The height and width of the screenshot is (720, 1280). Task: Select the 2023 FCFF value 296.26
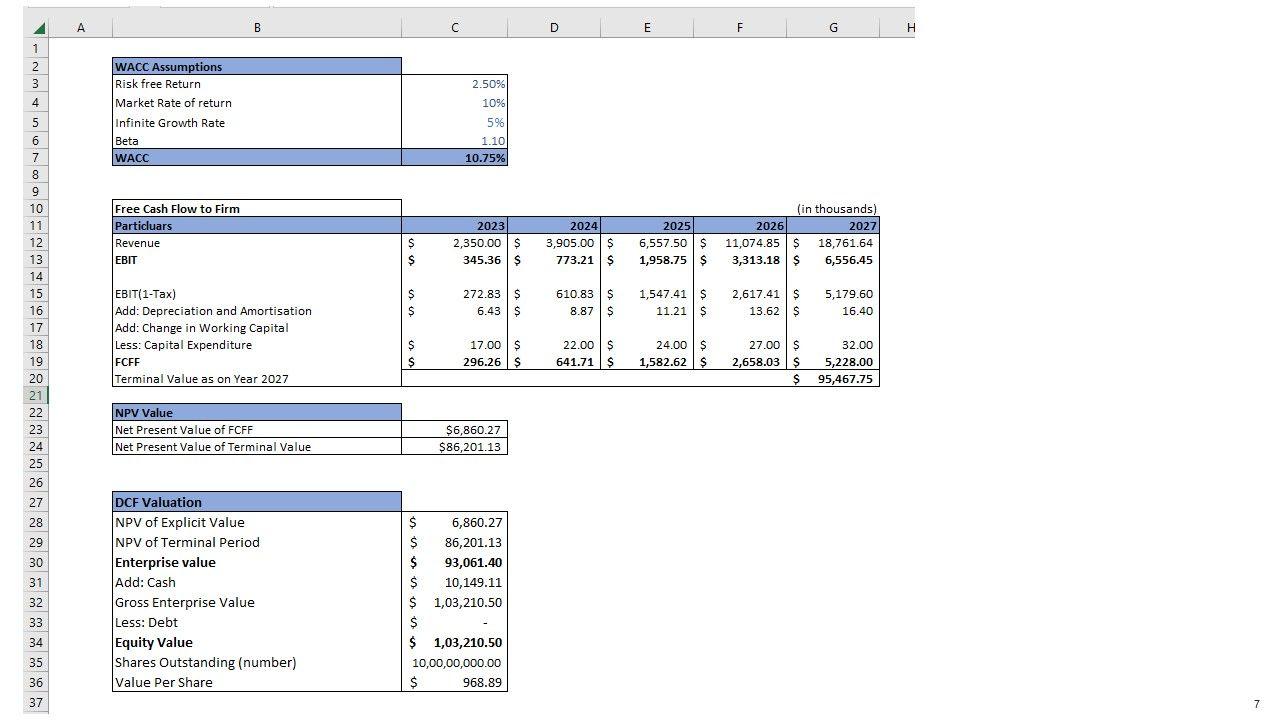coord(455,362)
